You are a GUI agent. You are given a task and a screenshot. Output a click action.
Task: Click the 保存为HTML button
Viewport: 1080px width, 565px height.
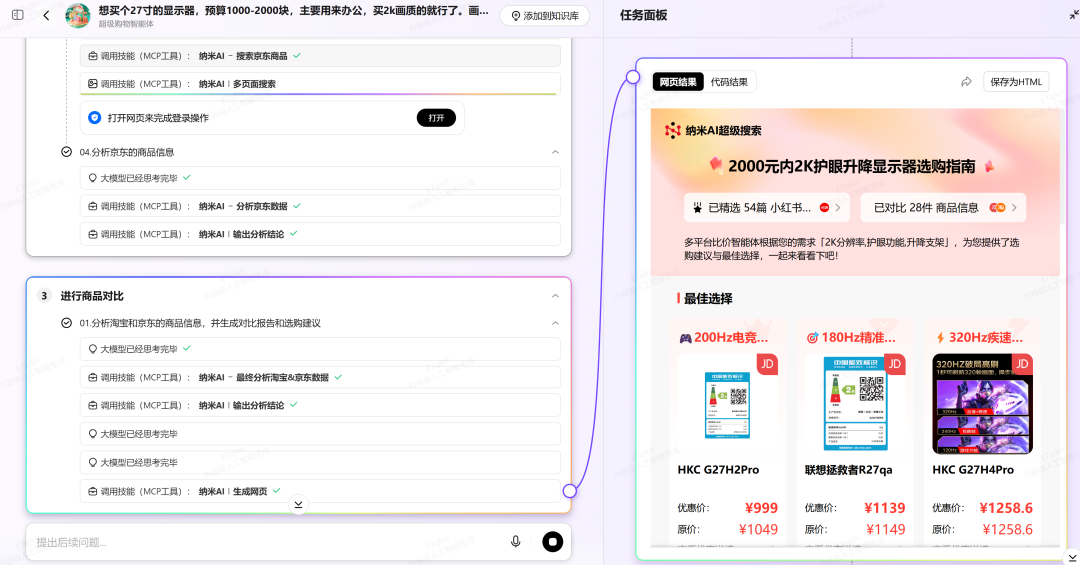click(x=1015, y=82)
